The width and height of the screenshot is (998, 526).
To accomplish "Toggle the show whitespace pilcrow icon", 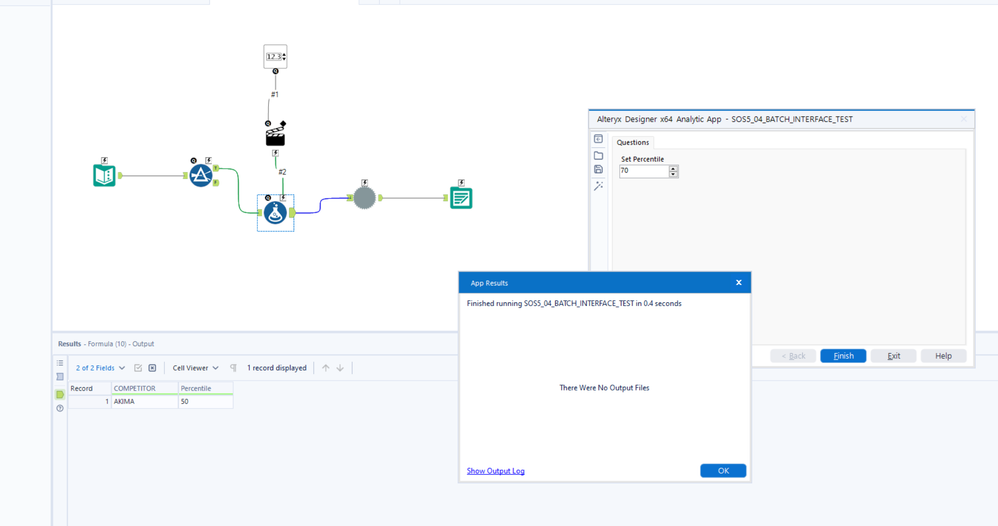I will [x=234, y=368].
